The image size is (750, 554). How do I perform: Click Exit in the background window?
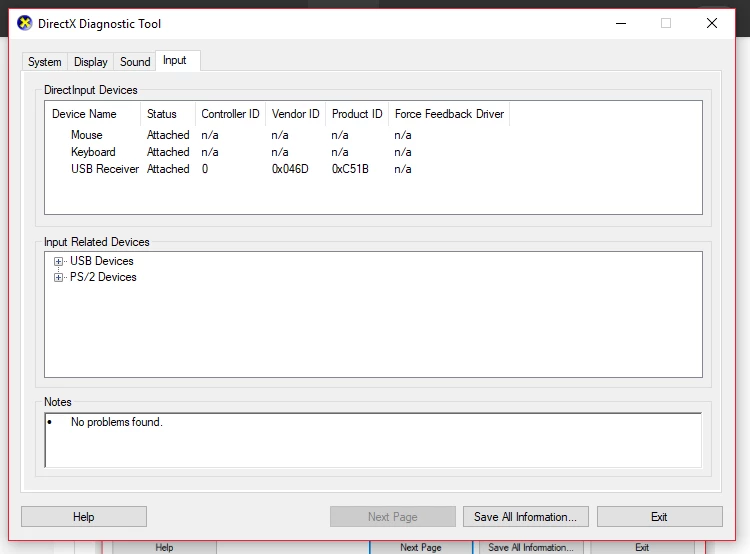pos(642,547)
